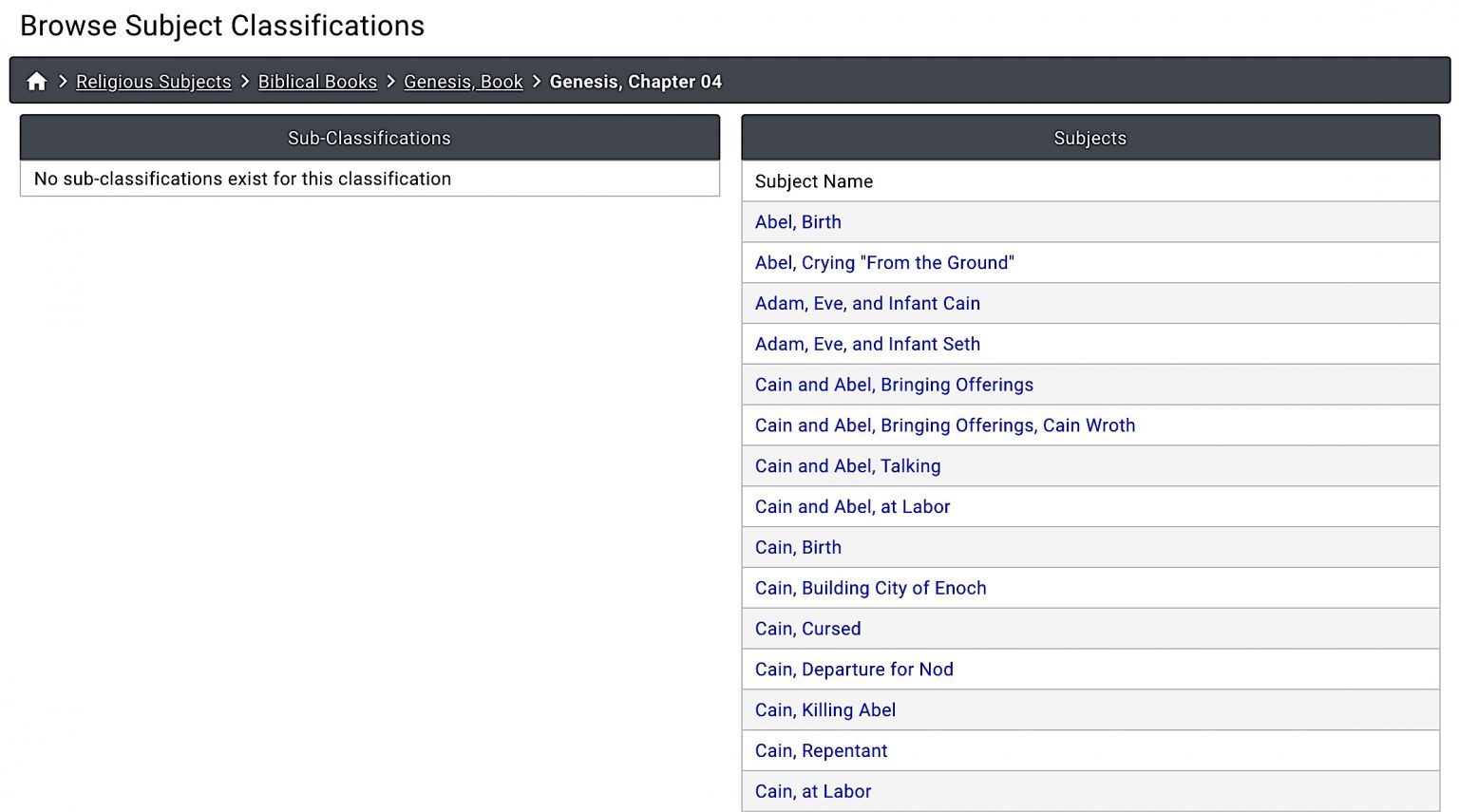Open Cain, Repentant subject

(x=821, y=751)
